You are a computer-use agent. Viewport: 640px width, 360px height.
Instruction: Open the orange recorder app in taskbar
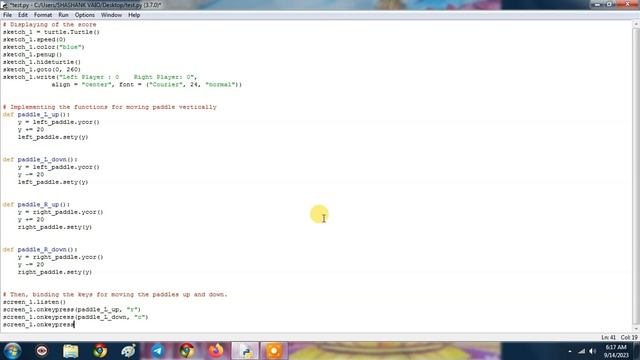274,351
